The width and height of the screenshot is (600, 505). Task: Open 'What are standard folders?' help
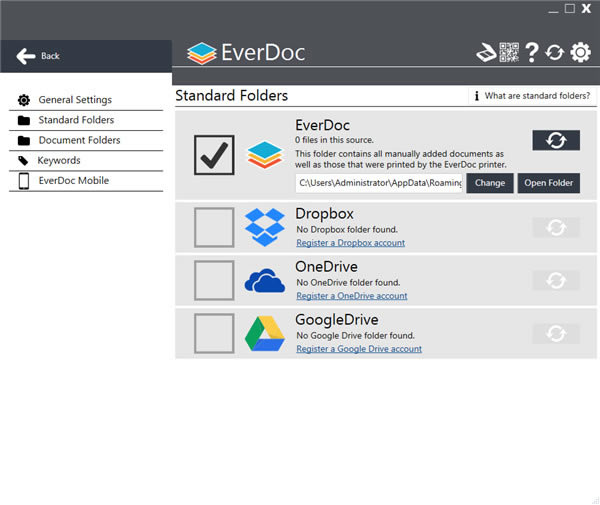[x=532, y=96]
